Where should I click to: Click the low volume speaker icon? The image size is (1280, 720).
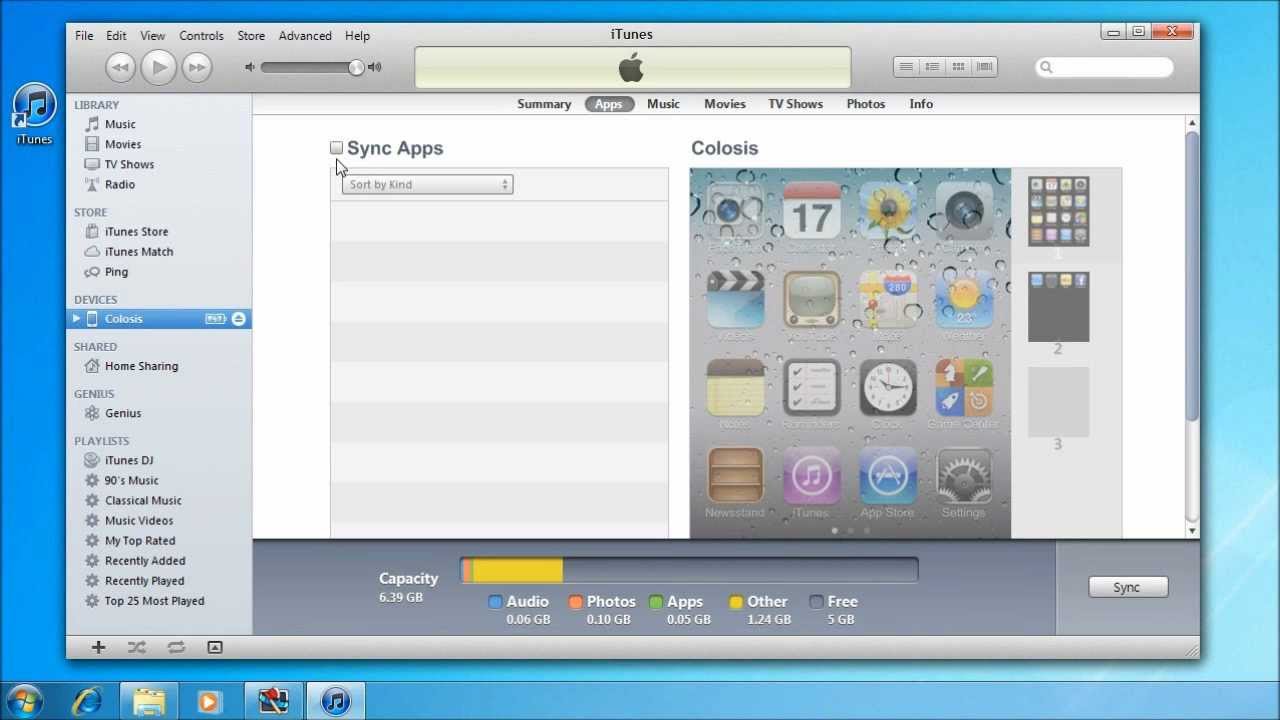tap(250, 67)
